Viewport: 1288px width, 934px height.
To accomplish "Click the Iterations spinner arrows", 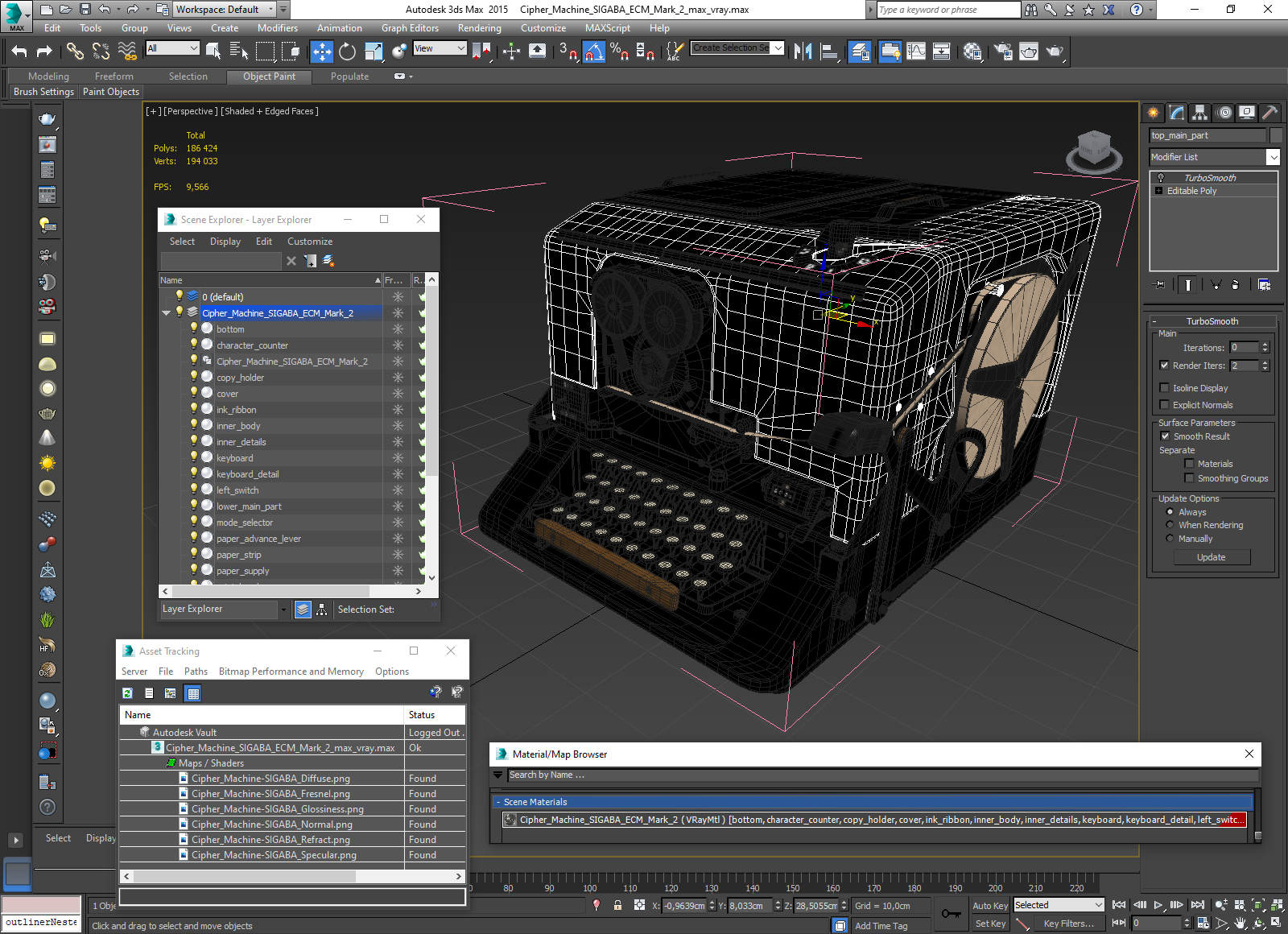I will 1265,348.
